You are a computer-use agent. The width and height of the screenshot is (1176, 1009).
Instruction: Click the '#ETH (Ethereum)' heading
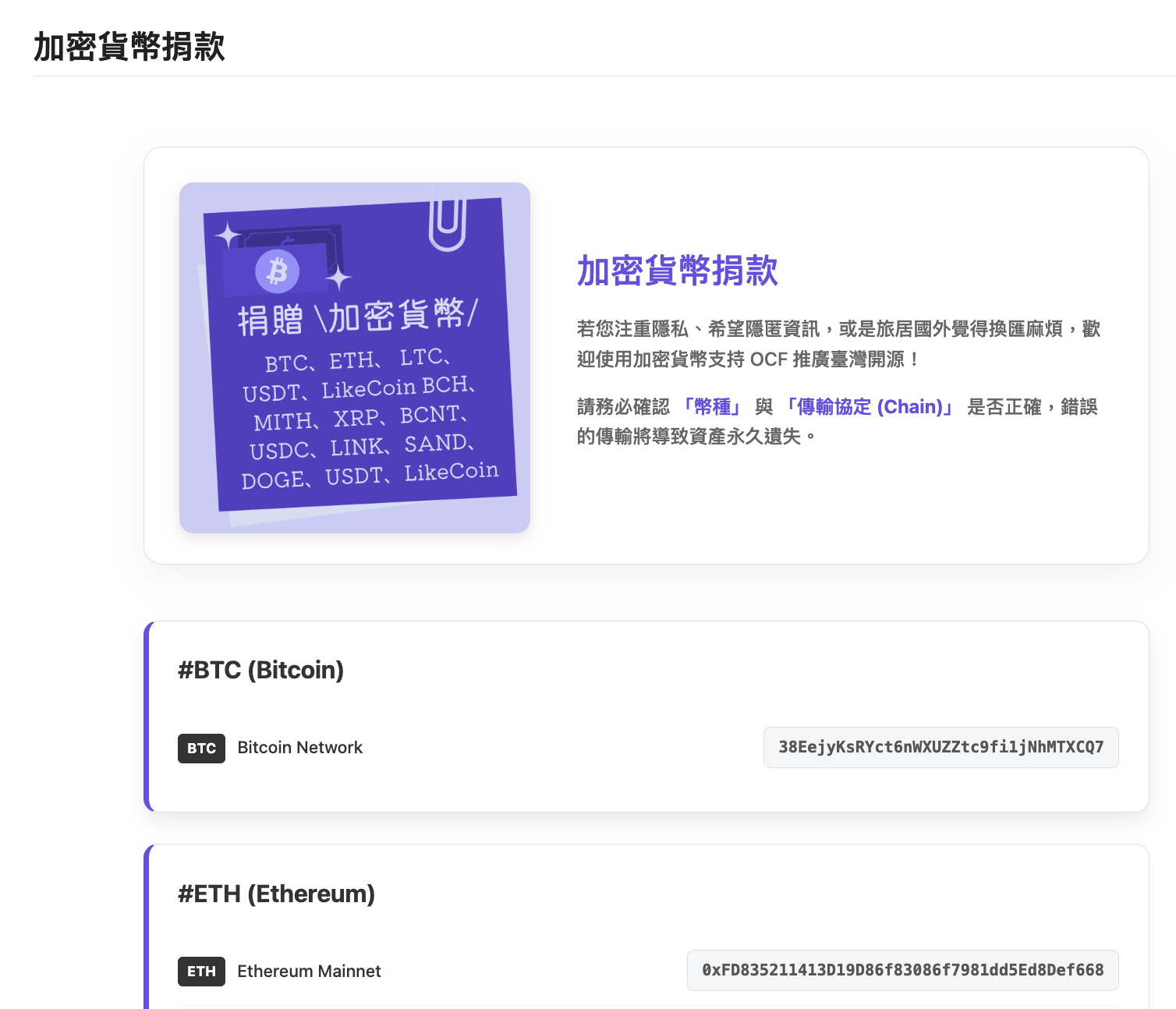(x=276, y=894)
